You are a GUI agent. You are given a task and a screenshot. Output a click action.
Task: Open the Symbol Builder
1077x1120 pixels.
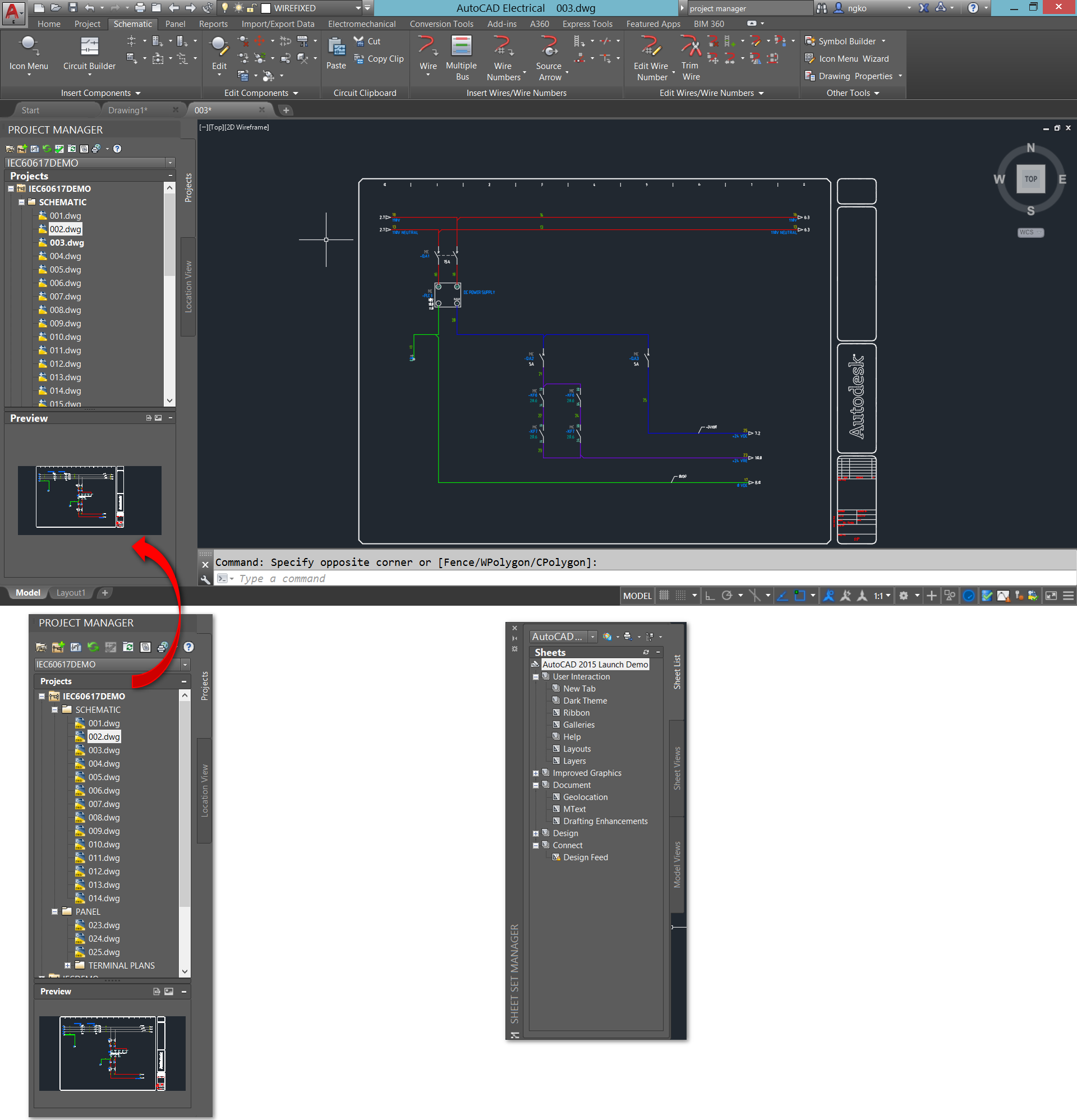point(846,40)
